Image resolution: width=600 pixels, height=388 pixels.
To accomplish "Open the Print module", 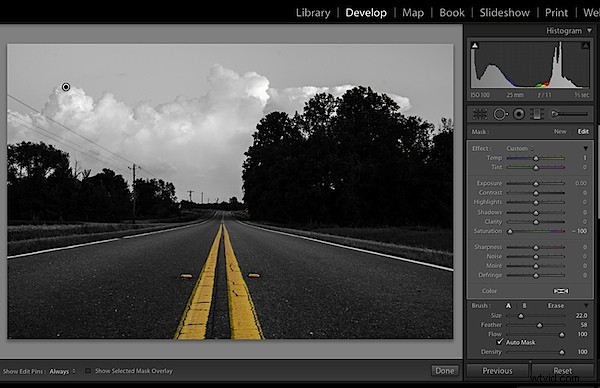I will coord(556,13).
